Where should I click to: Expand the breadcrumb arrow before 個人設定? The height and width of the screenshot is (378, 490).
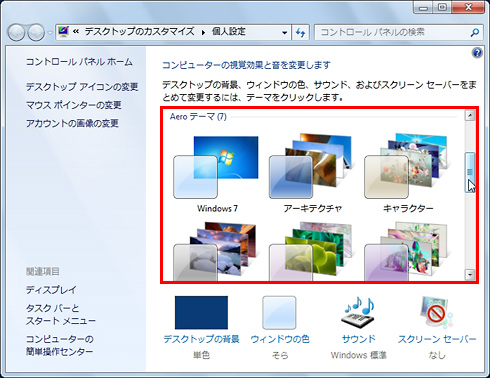pos(203,32)
